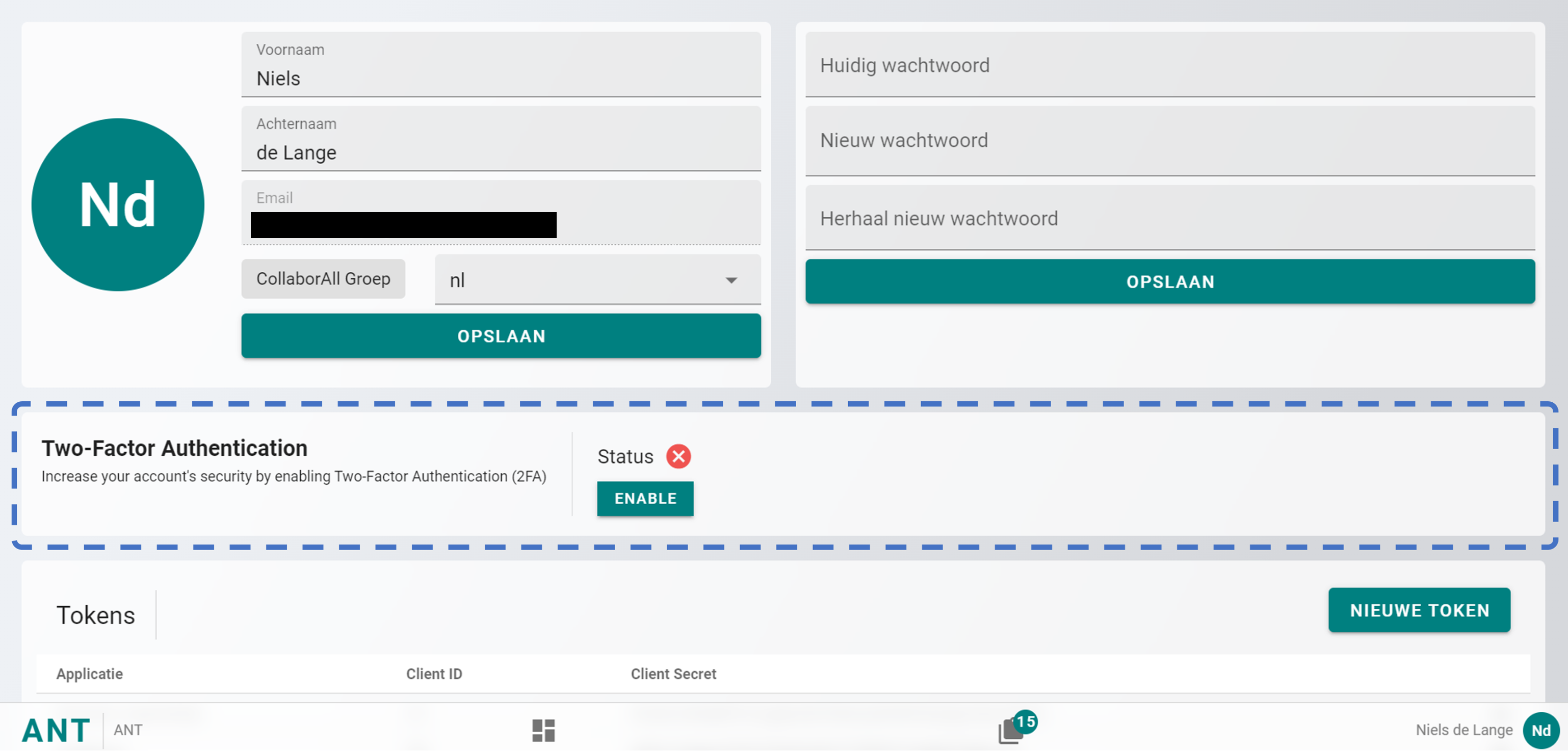Enable Two-Factor Authentication
This screenshot has height=751, width=1568.
[645, 499]
